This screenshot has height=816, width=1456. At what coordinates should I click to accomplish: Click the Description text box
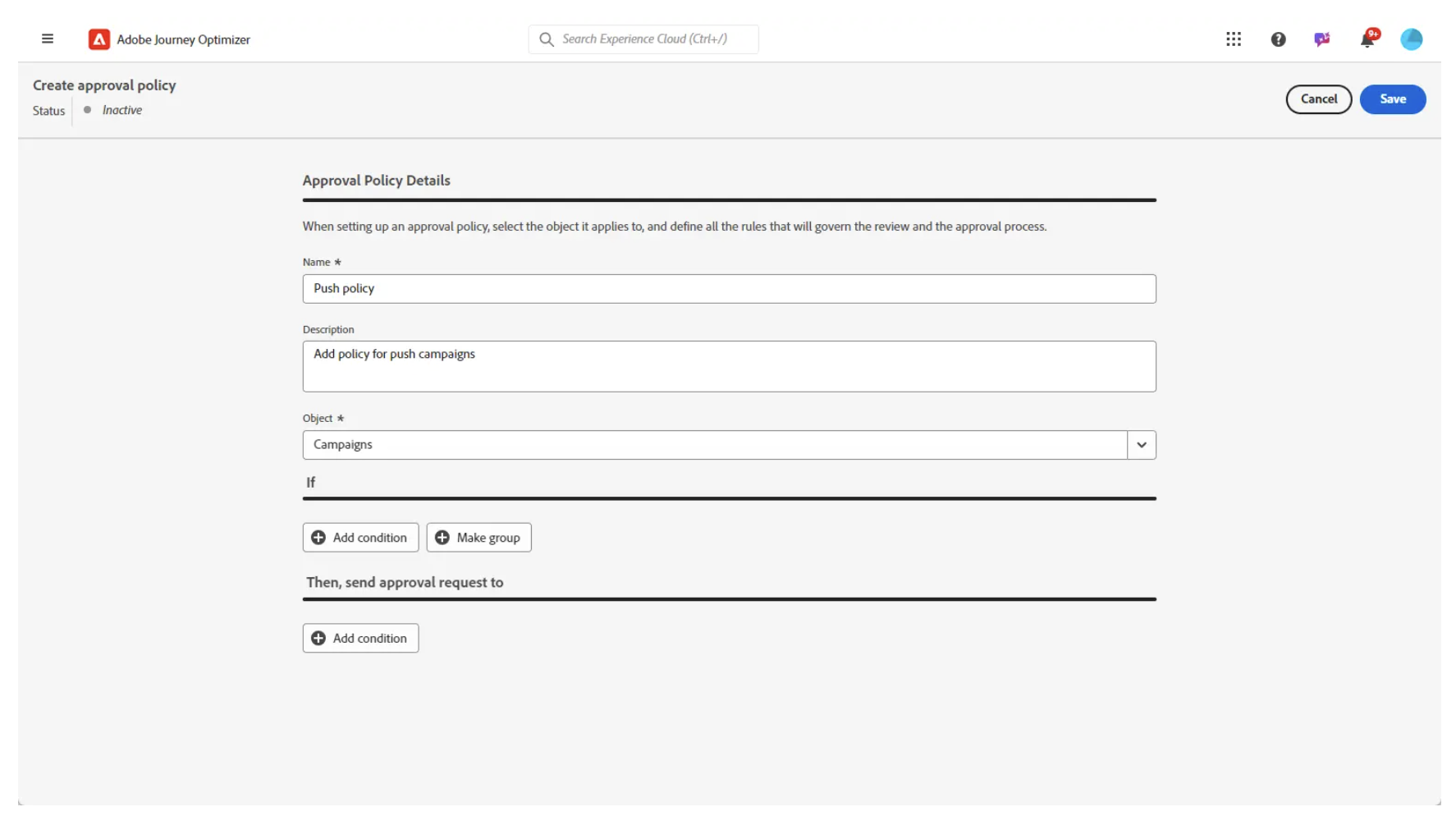[729, 366]
